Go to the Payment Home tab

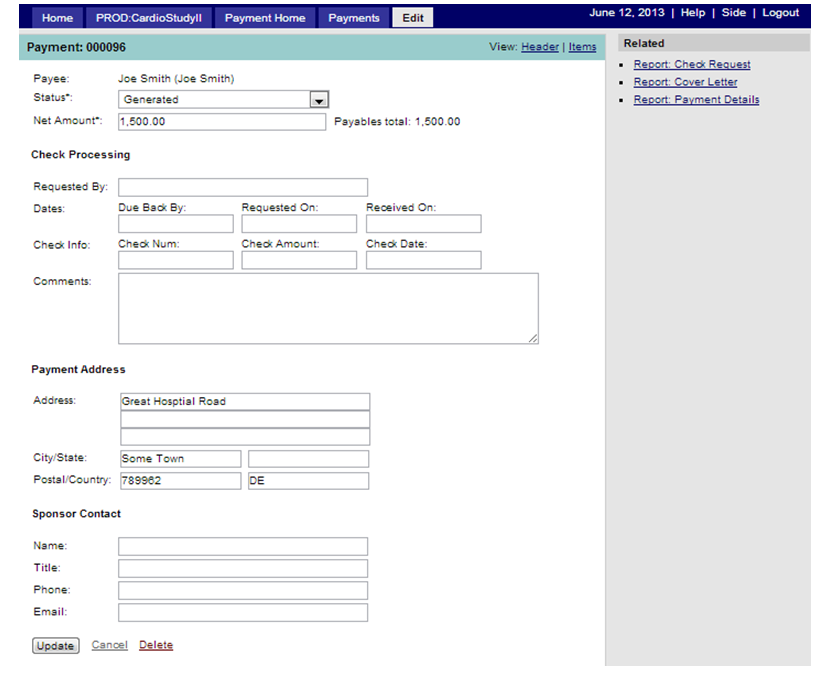(265, 18)
